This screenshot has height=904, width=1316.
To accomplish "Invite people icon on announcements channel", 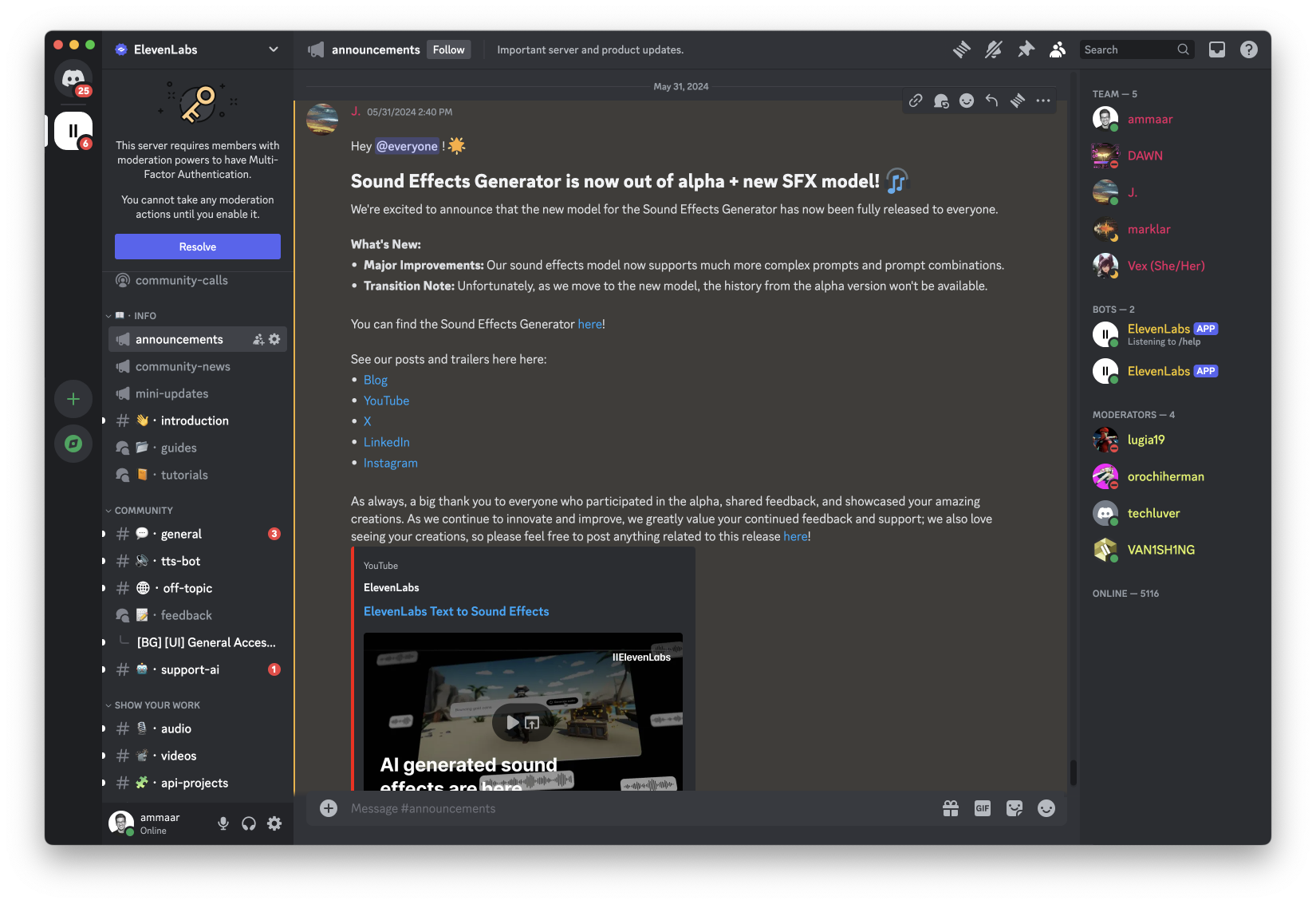I will pos(258,340).
